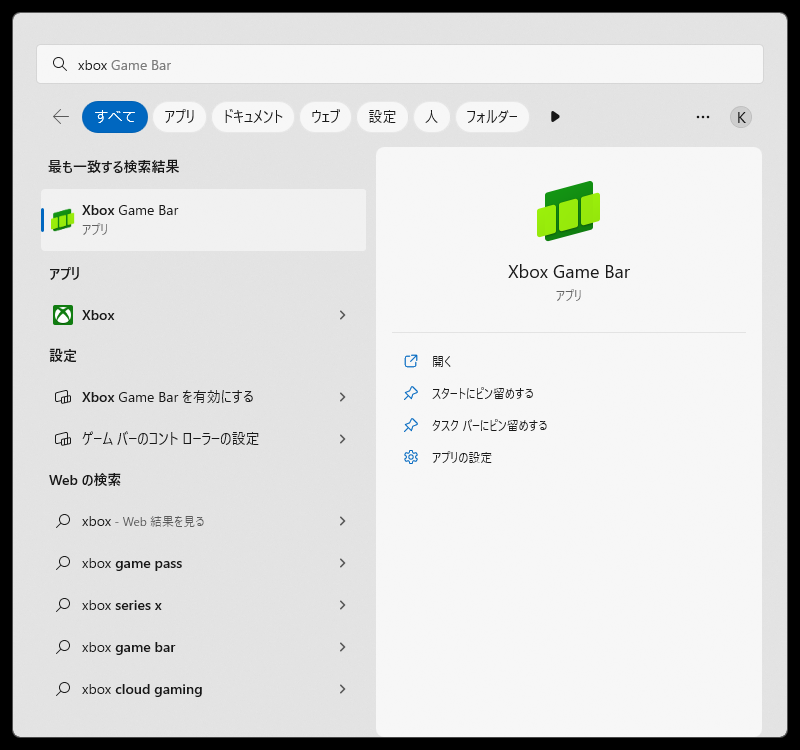Click the Xbox Game Bar icon in best match
Screen dimensions: 800x750
[x=63, y=220]
